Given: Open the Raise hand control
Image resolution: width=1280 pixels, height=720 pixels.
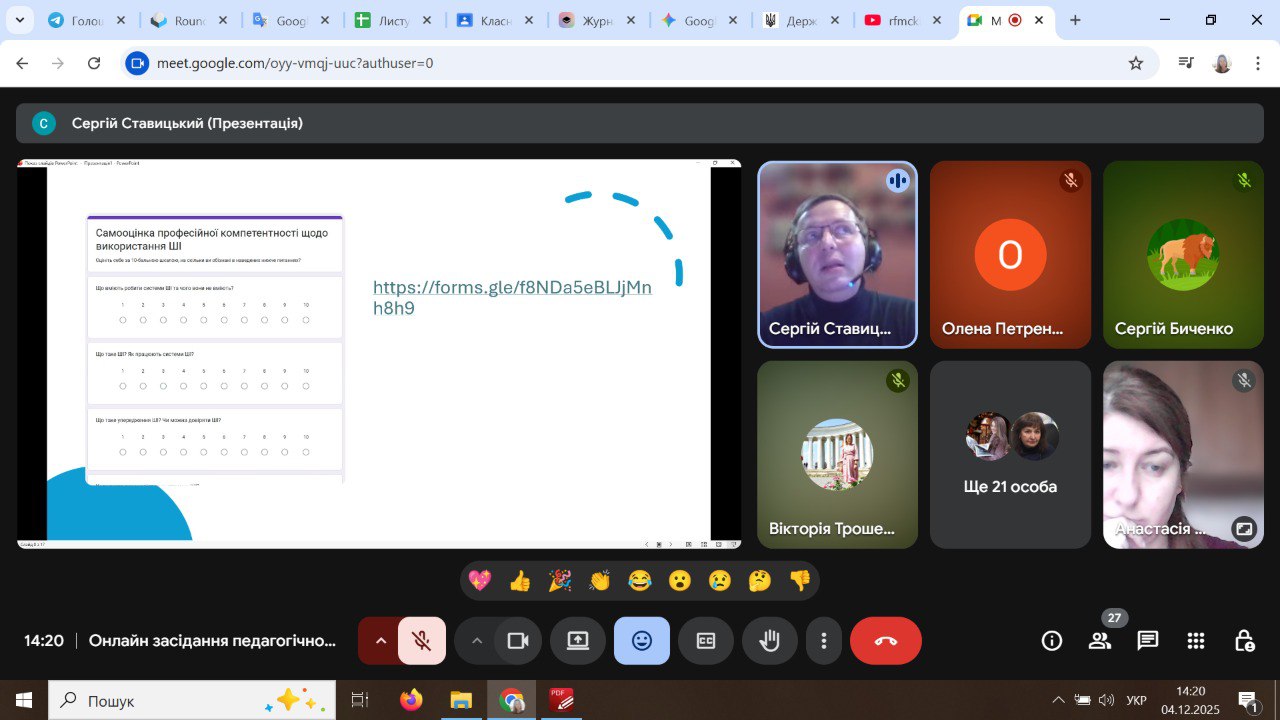Looking at the screenshot, I should tap(769, 641).
